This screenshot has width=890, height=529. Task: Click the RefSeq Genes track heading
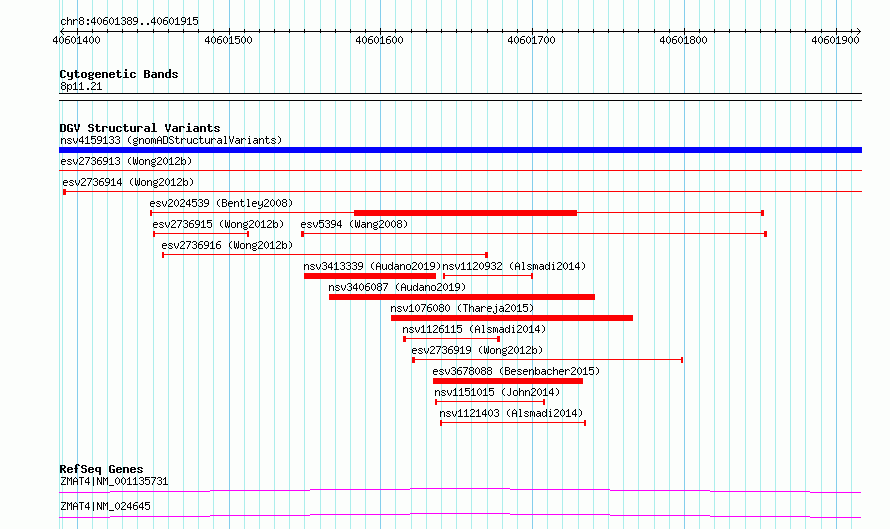(101, 469)
